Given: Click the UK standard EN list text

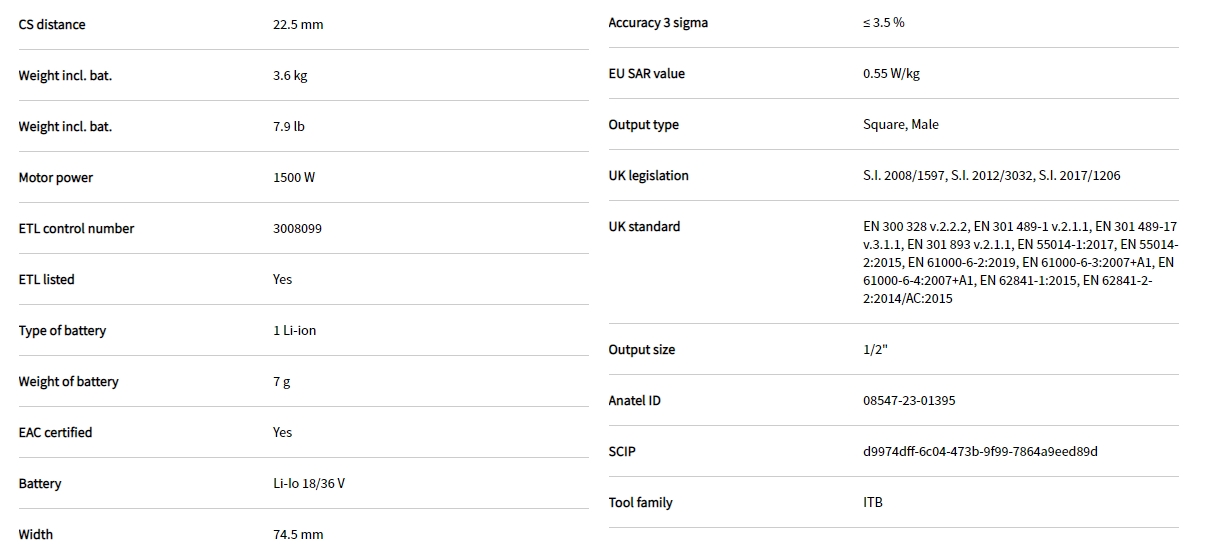Looking at the screenshot, I should click(1019, 262).
